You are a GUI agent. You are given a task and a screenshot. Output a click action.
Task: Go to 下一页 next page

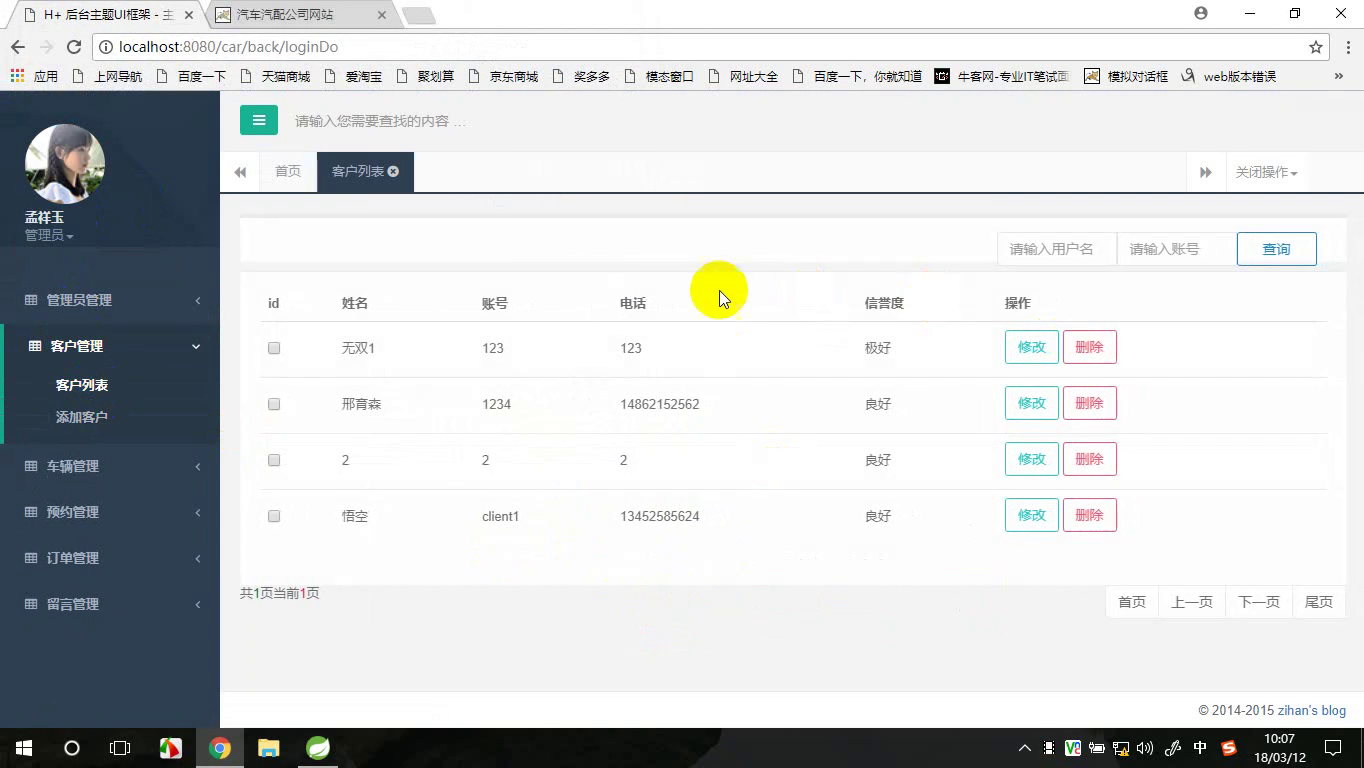pos(1259,602)
